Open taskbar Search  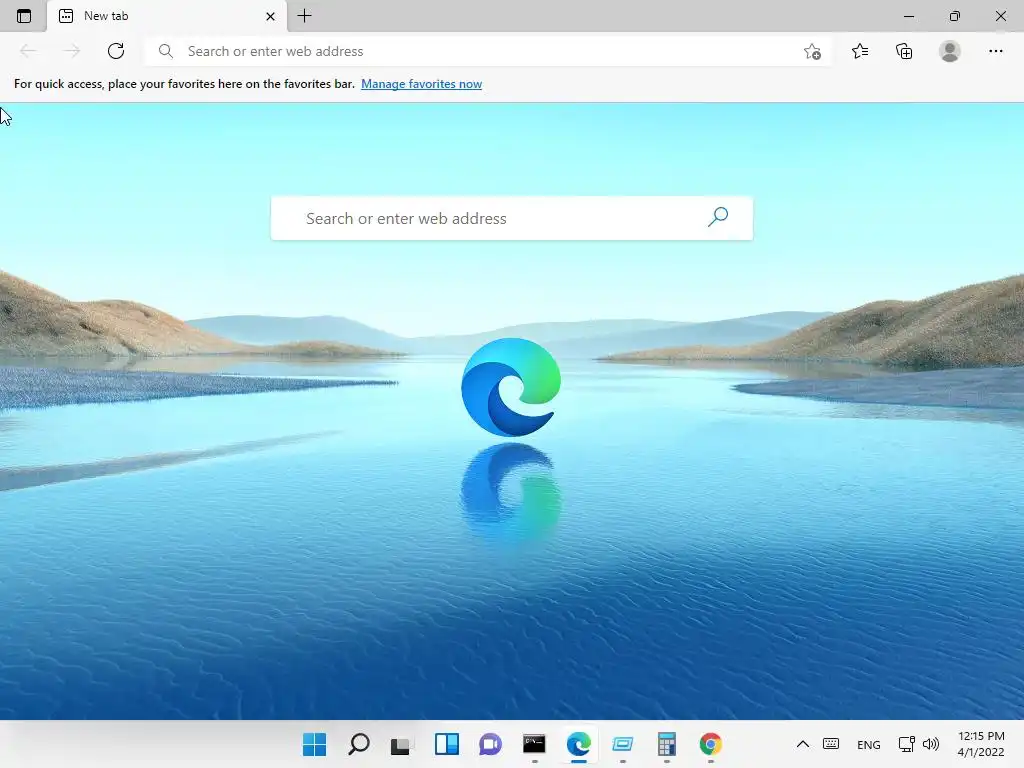pos(359,744)
